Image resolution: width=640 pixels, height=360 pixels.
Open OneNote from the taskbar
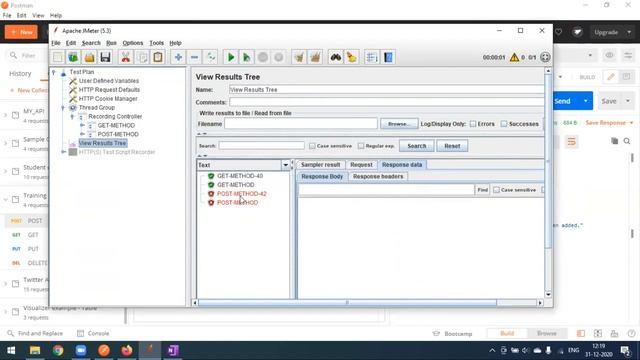pyautogui.click(x=173, y=350)
